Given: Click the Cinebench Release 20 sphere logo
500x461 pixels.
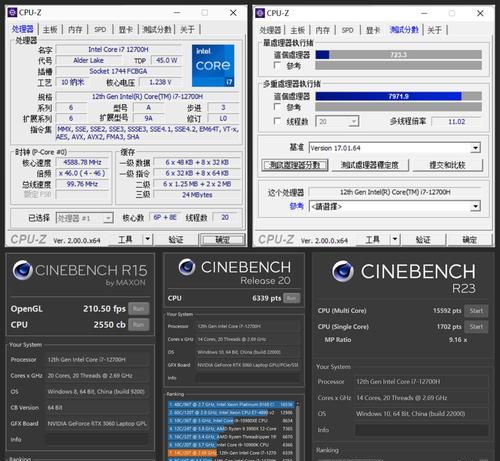Looking at the screenshot, I should point(187,267).
